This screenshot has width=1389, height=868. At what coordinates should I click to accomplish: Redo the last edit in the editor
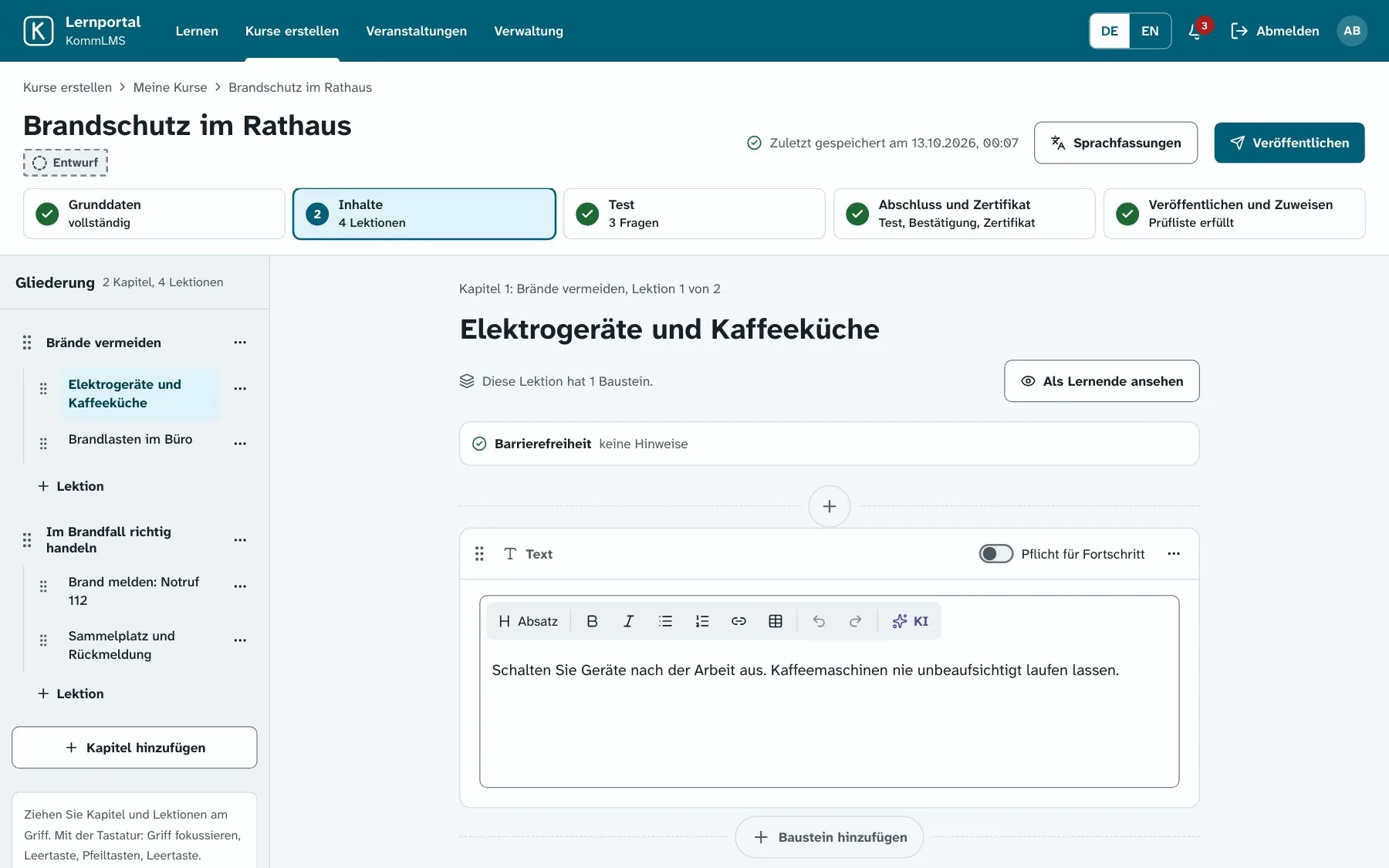point(855,621)
